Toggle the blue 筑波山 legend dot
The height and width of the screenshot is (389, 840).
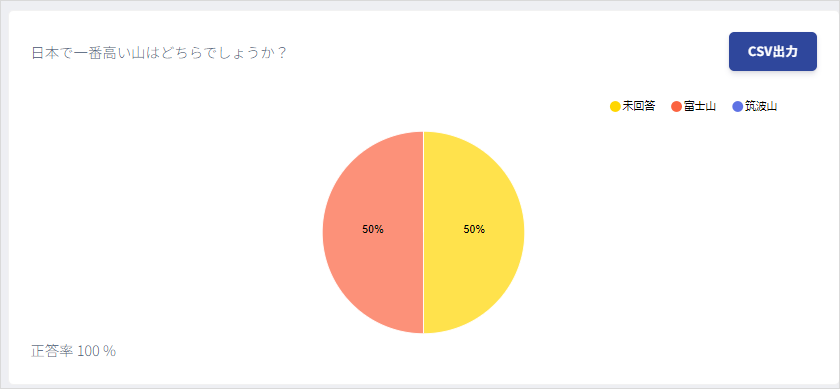tap(738, 107)
